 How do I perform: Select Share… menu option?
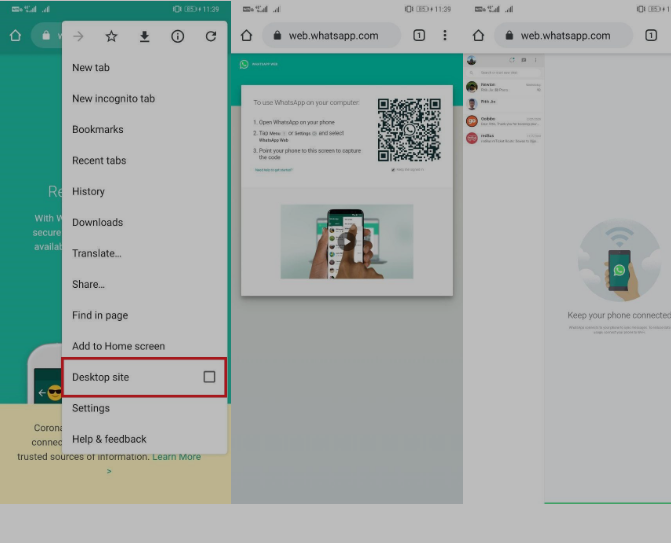(x=144, y=284)
